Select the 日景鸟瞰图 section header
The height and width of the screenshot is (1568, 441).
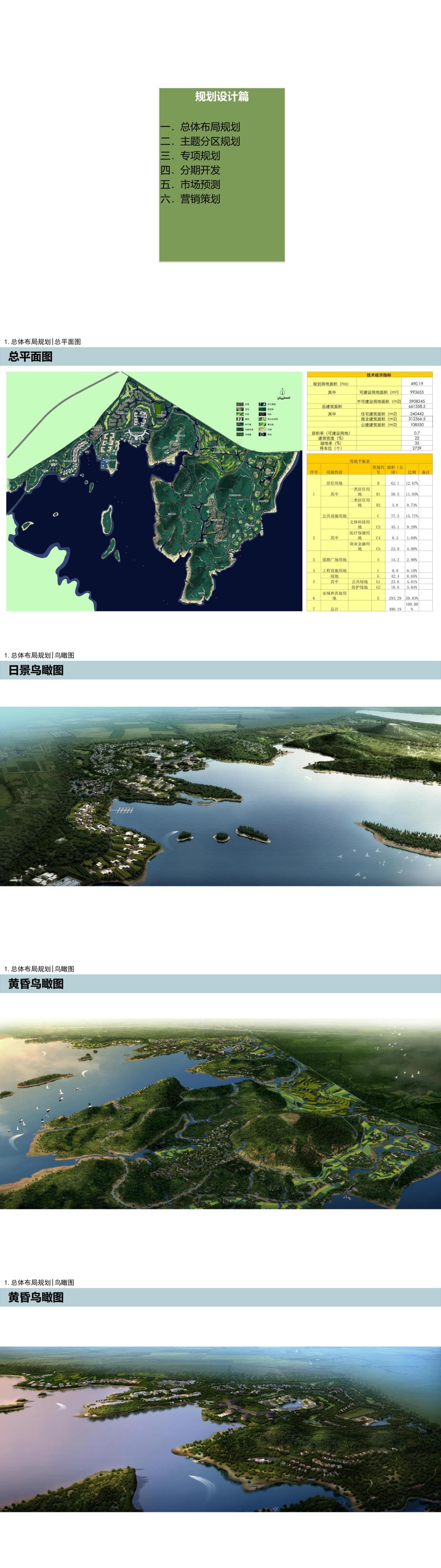point(36,670)
